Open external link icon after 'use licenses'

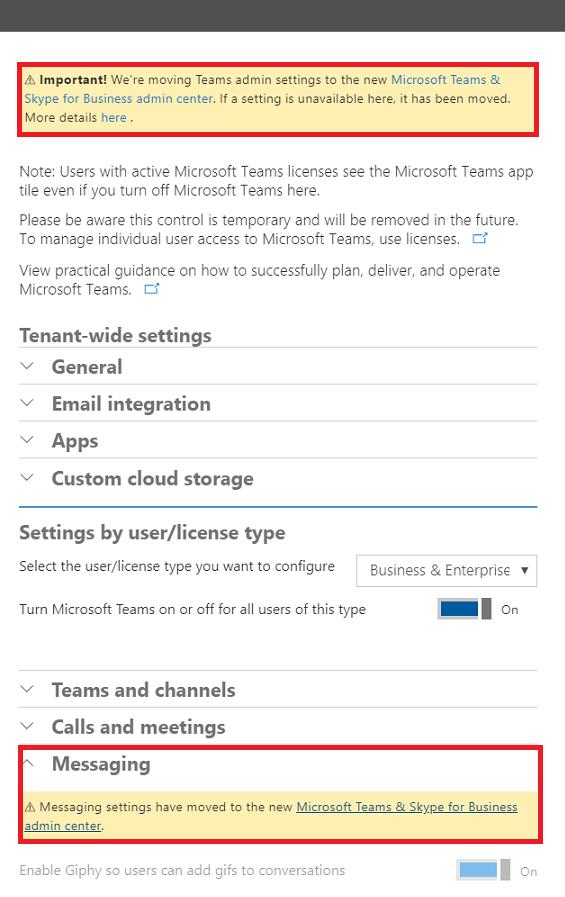tap(479, 238)
